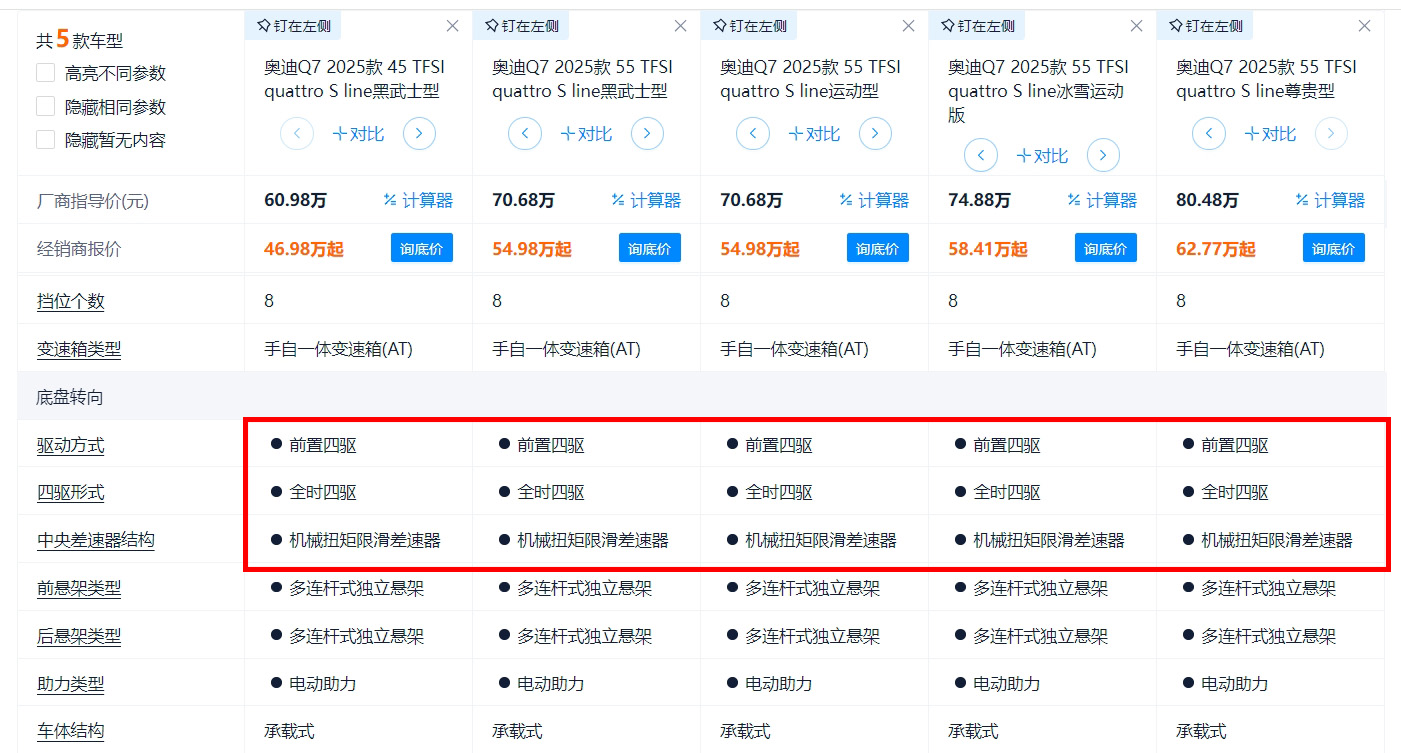Click 询底价 next to 58.41万起
Viewport: 1401px width, 753px height.
(x=1106, y=248)
